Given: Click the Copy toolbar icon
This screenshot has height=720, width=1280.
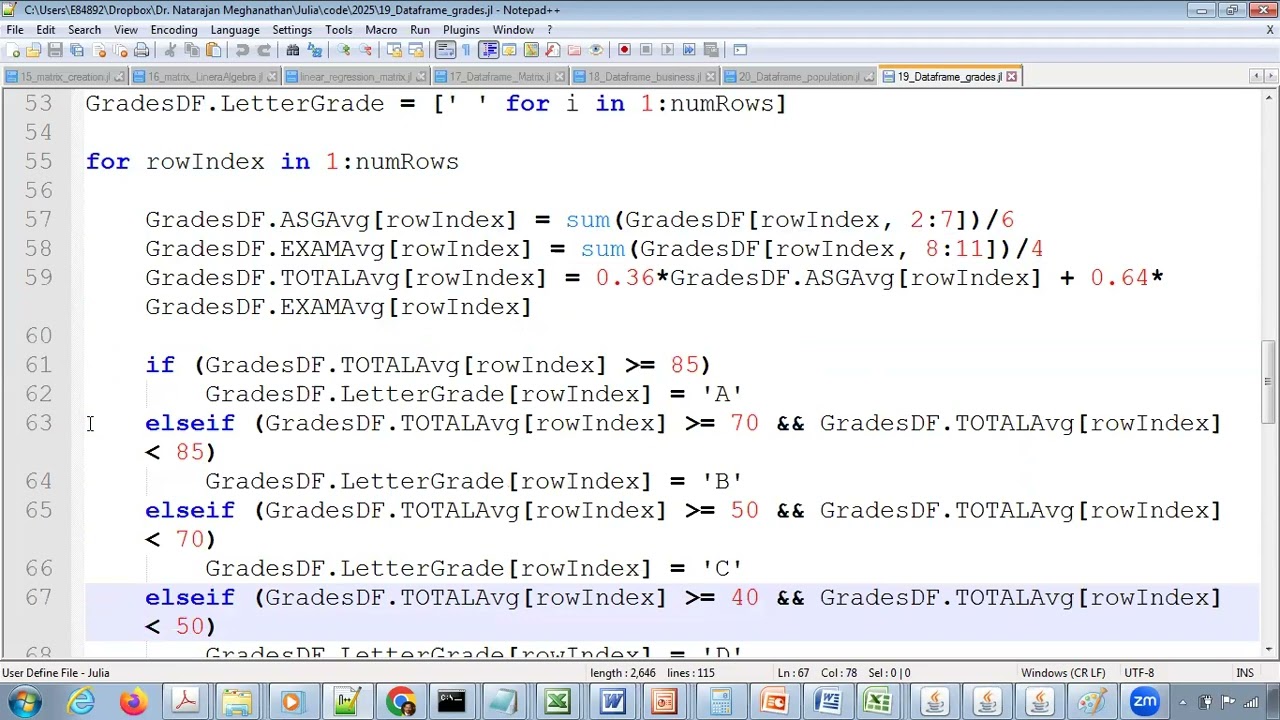Looking at the screenshot, I should click(x=191, y=50).
